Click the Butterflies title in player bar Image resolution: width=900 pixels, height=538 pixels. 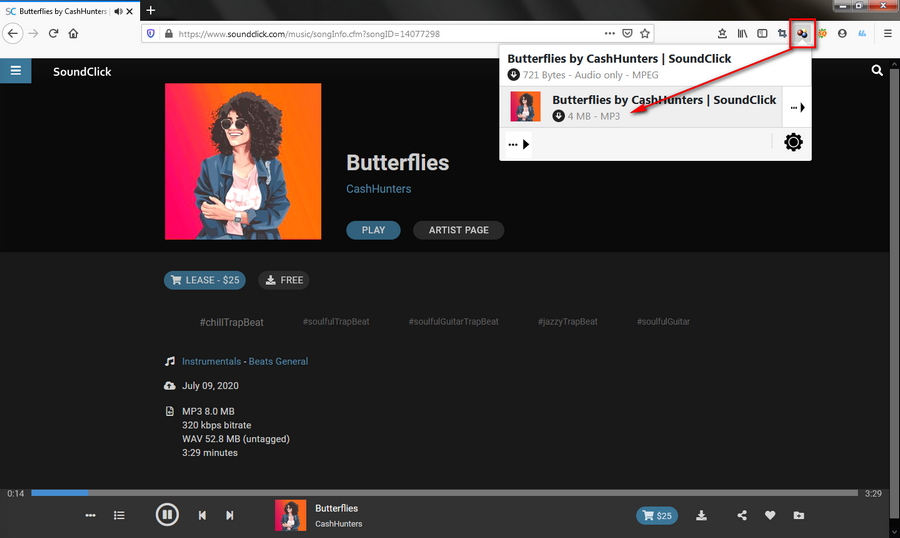pos(336,508)
